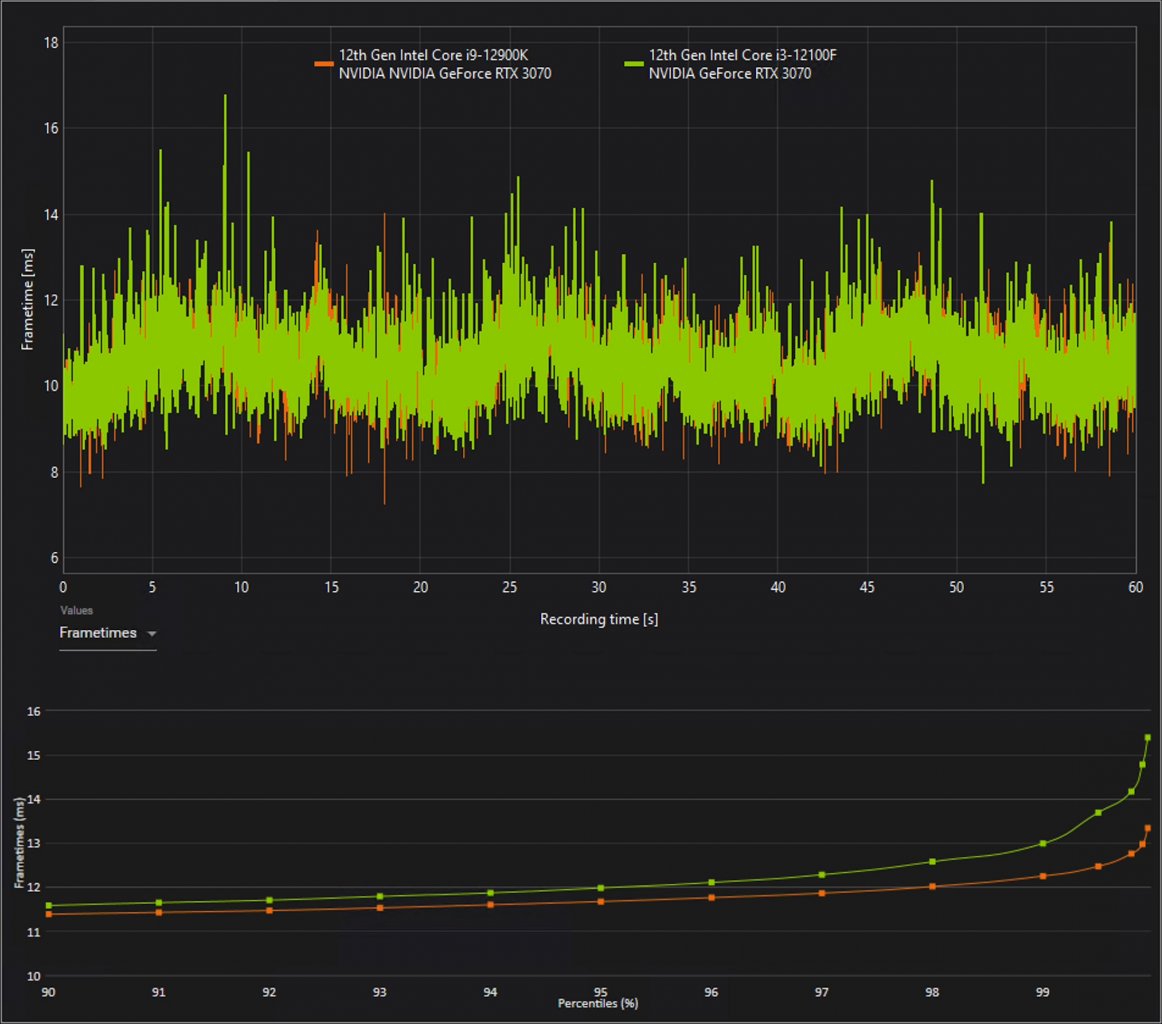Click the green data point at percentile 95
This screenshot has width=1162, height=1024.
pos(600,888)
